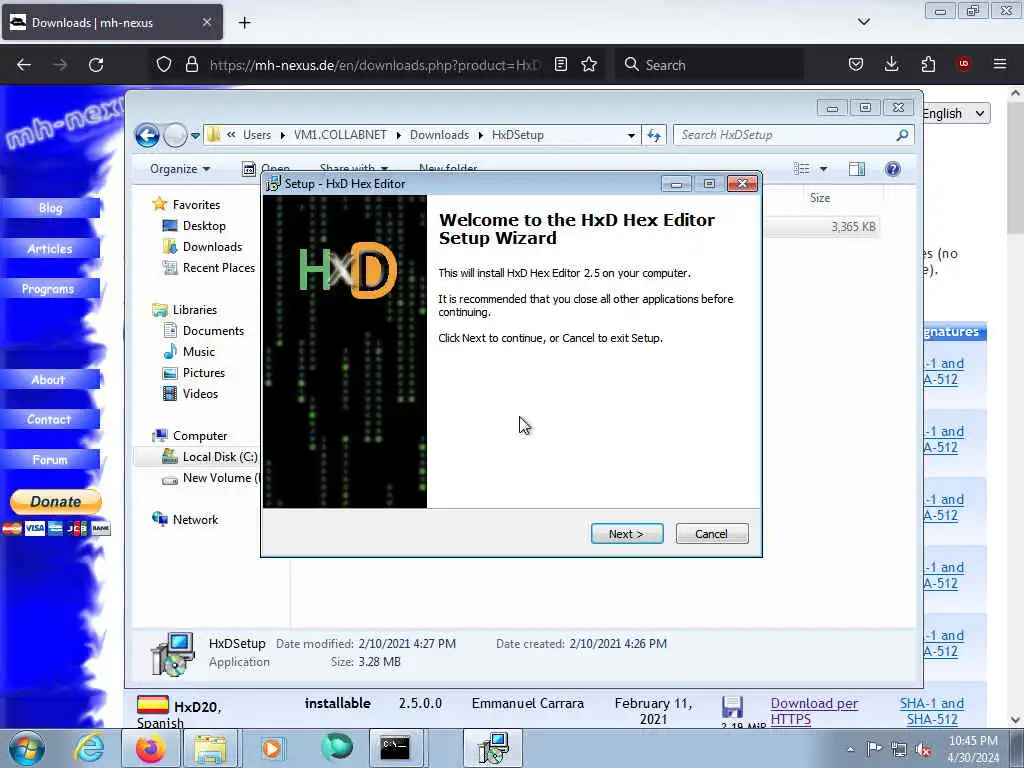Viewport: 1024px width, 768px height.
Task: Click the PayPal Donate button
Action: [x=56, y=502]
